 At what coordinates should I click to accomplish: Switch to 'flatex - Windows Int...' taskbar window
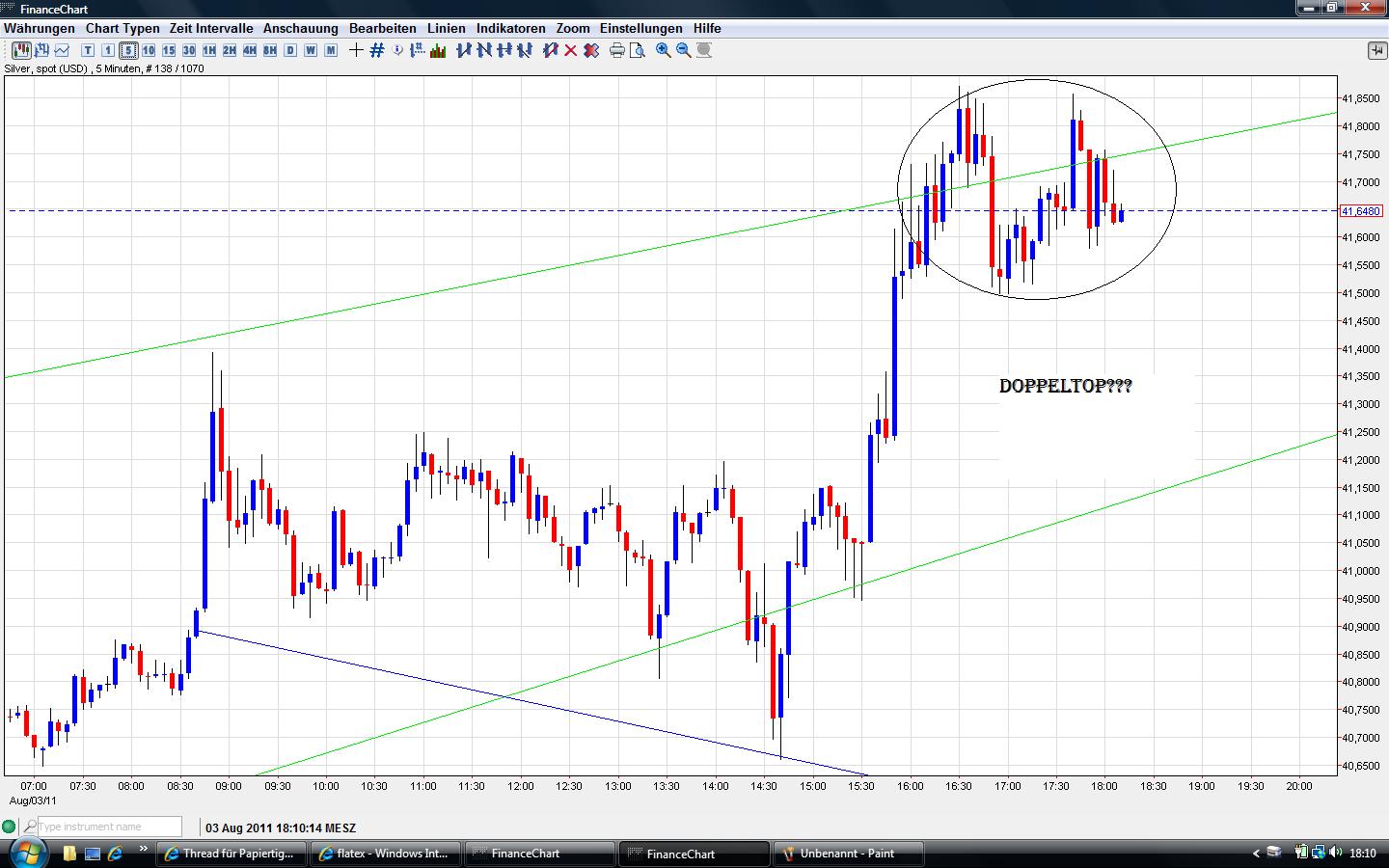(x=385, y=854)
